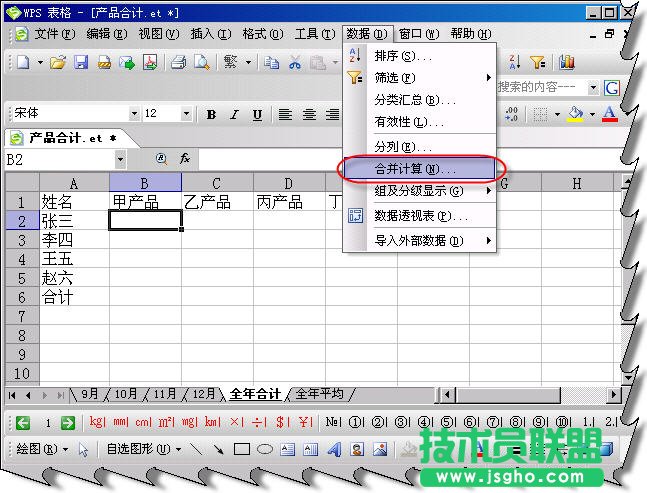Click the Google search G icon
Image resolution: width=647 pixels, height=493 pixels.
point(612,87)
